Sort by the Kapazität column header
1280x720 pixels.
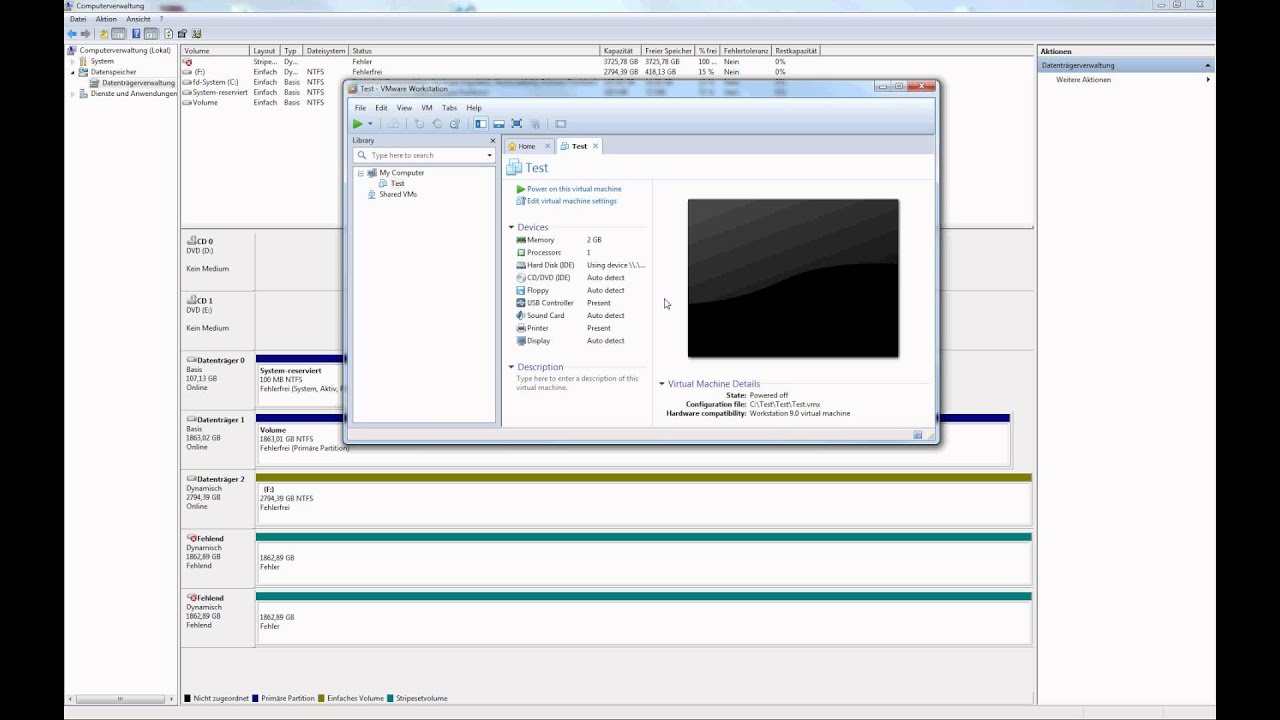tap(622, 51)
